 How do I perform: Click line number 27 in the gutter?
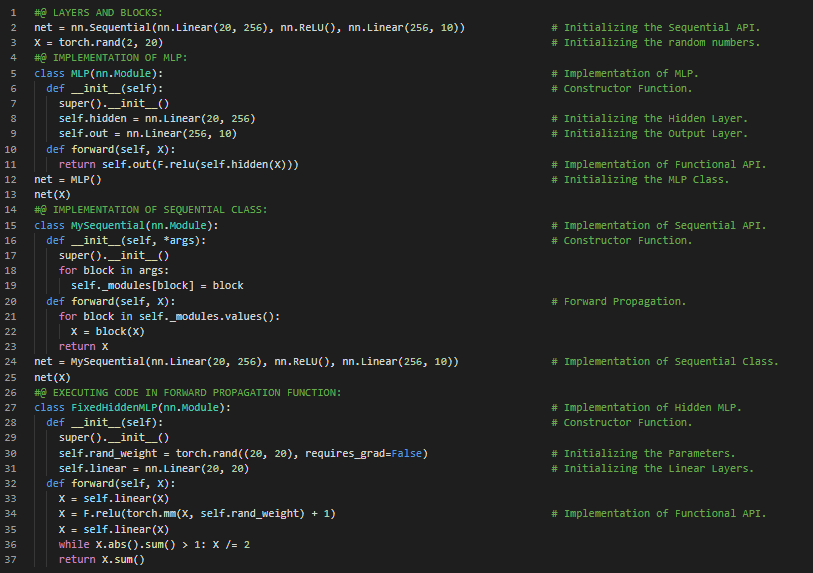pyautogui.click(x=11, y=408)
